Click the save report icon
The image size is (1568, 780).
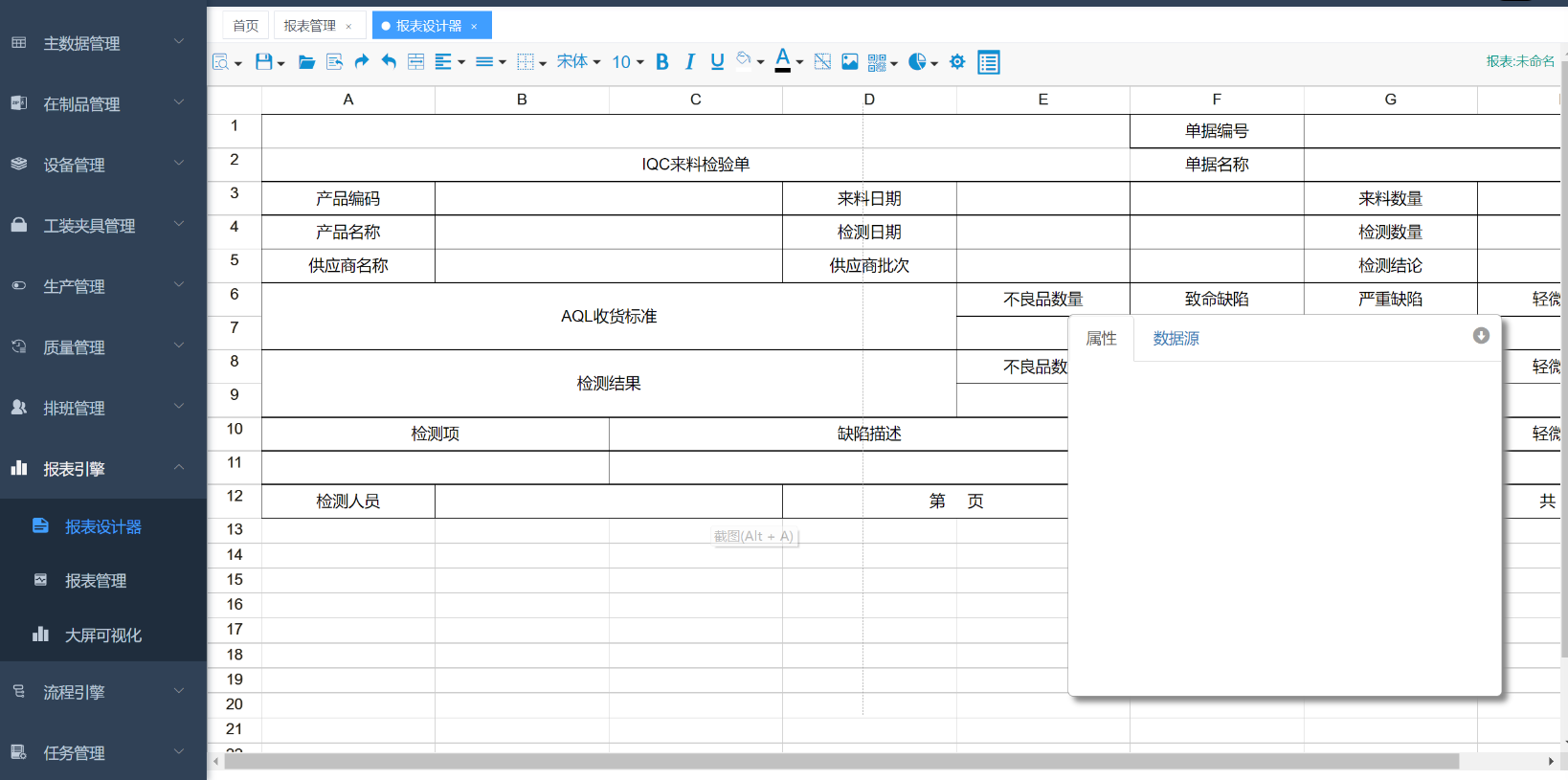[x=264, y=62]
